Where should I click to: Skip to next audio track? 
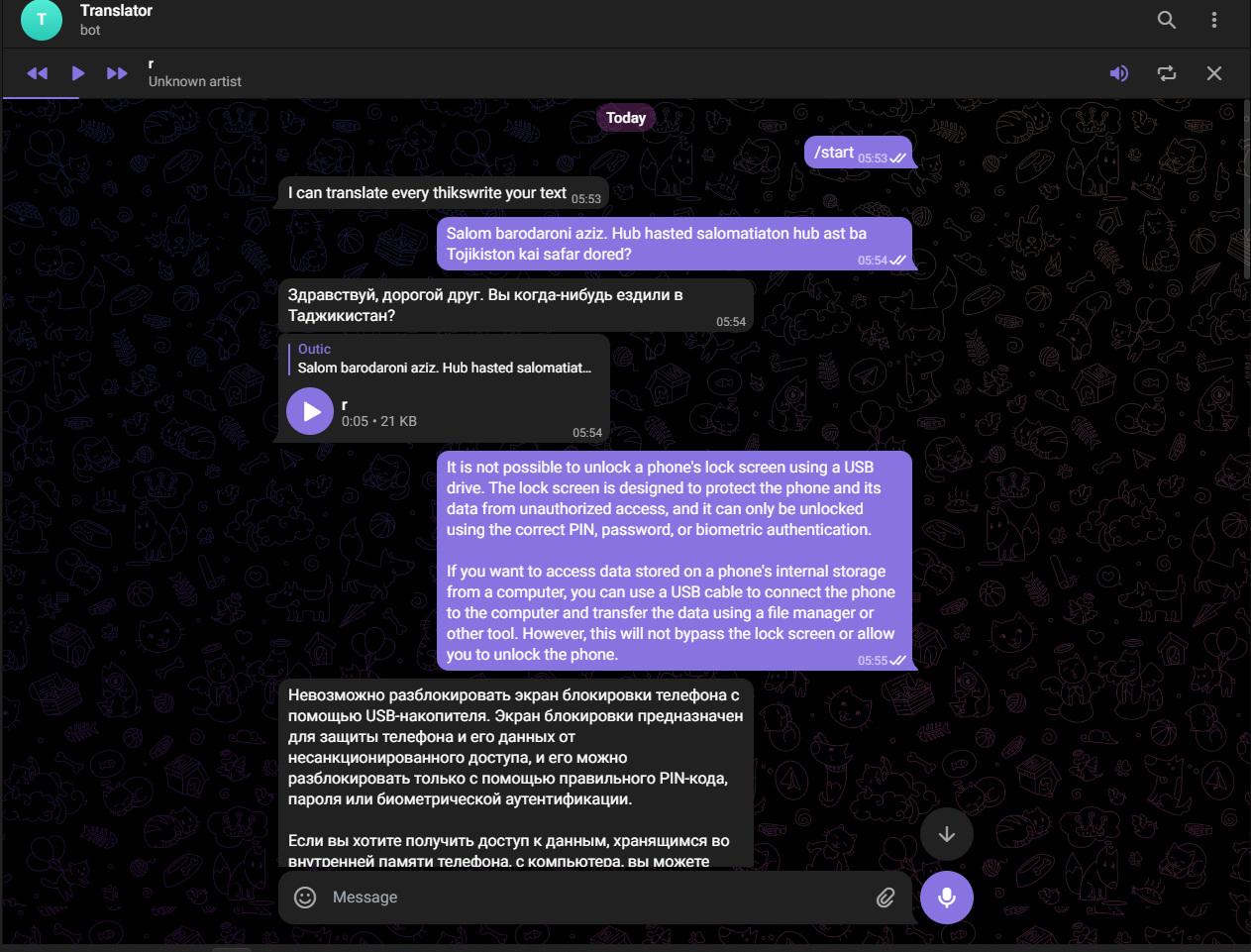[117, 73]
